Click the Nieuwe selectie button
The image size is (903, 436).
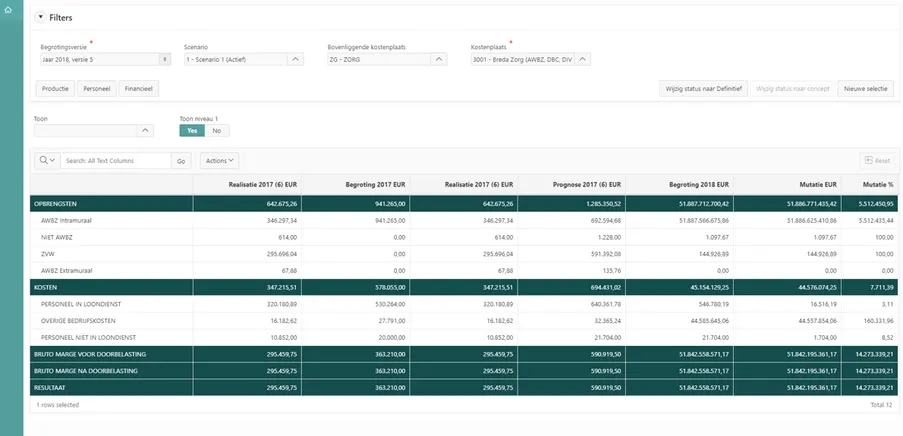865,89
